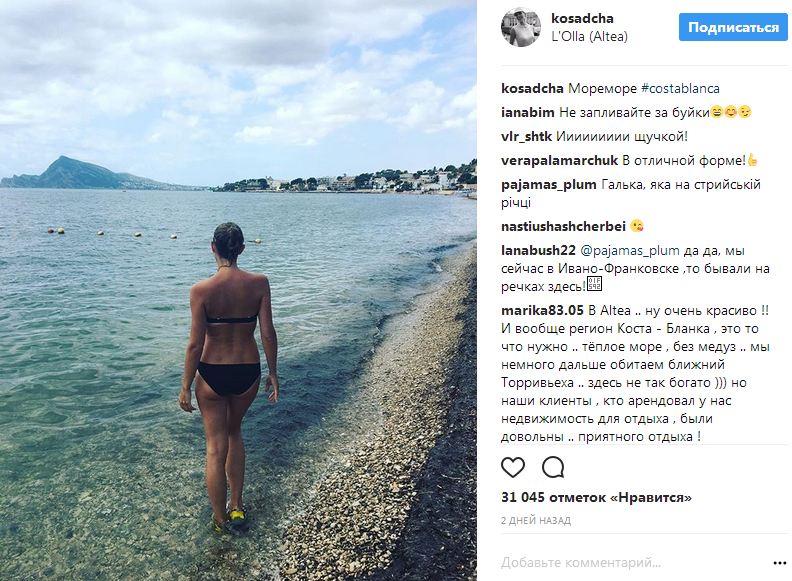Visit the vlr_shtk commenter profile
The height and width of the screenshot is (581, 792).
526,136
